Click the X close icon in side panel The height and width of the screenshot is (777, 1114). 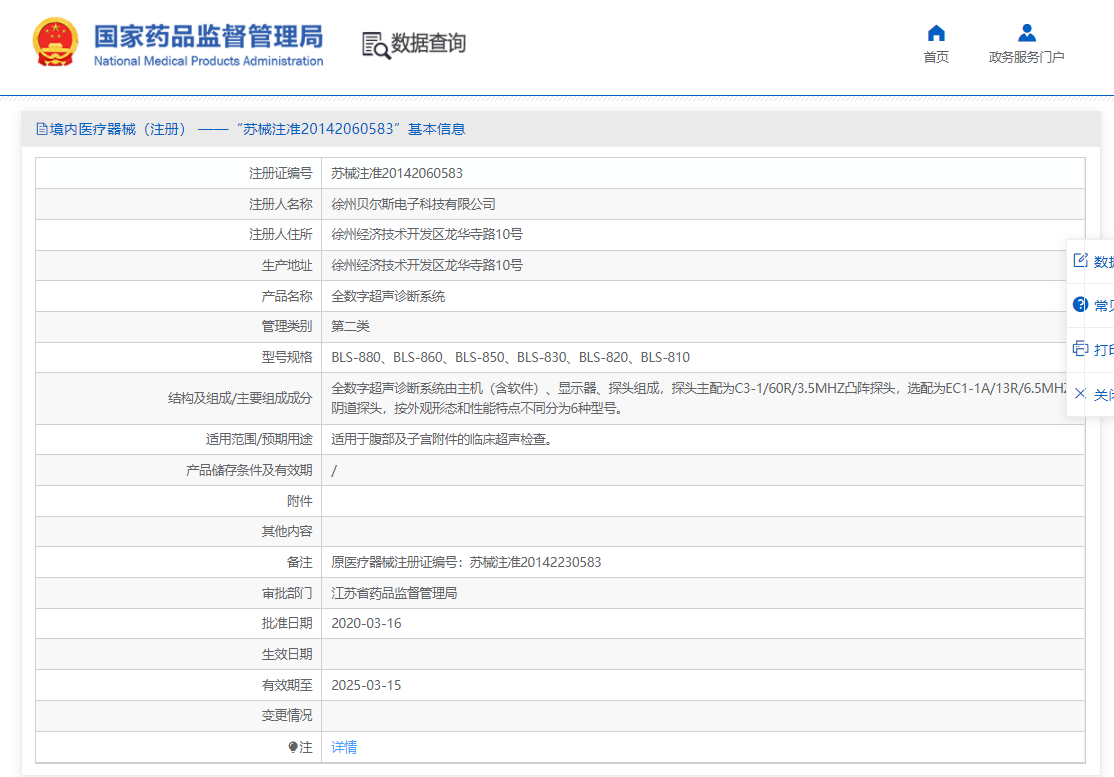pyautogui.click(x=1080, y=394)
